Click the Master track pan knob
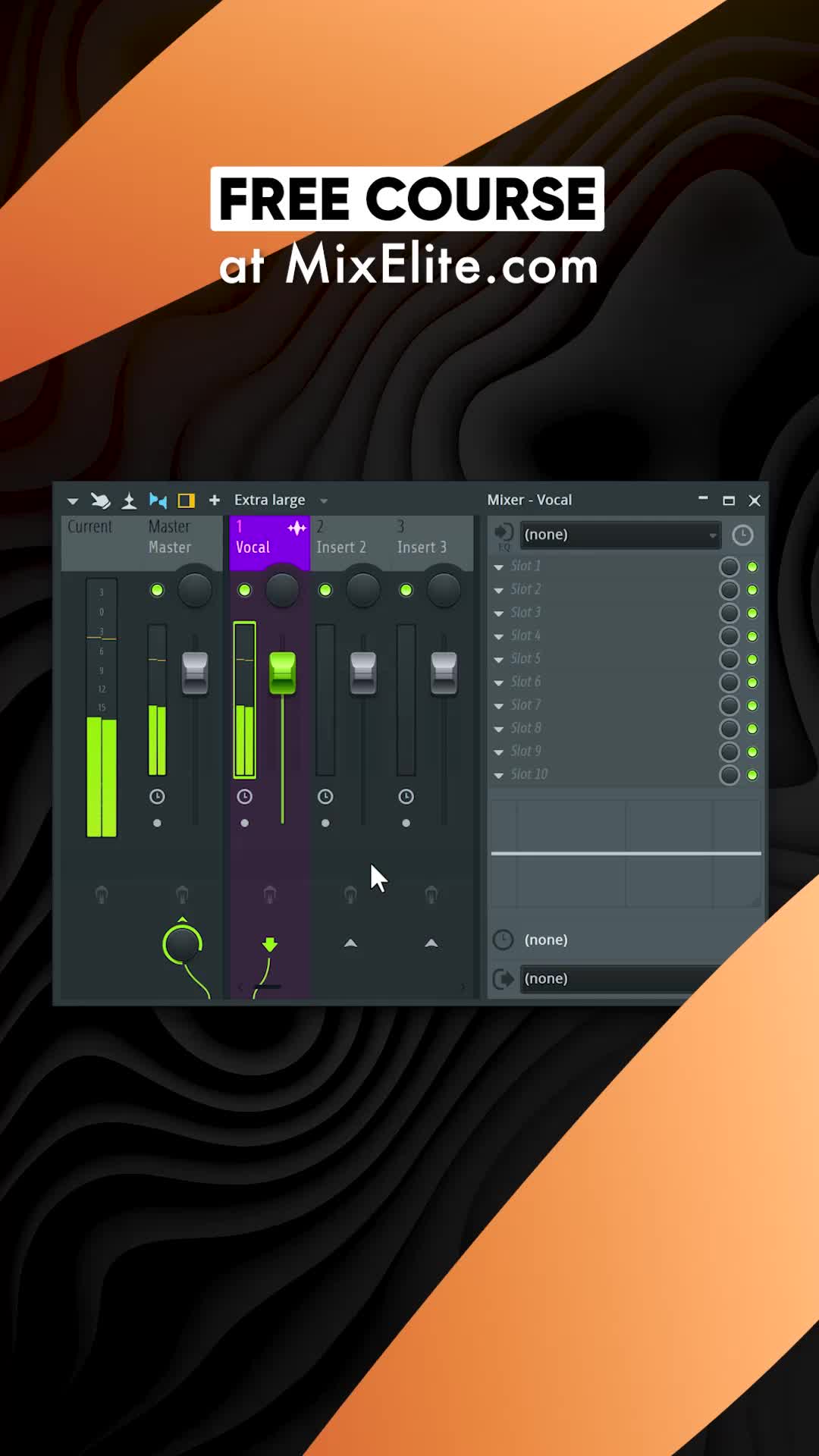This screenshot has height=1456, width=819. (x=195, y=589)
